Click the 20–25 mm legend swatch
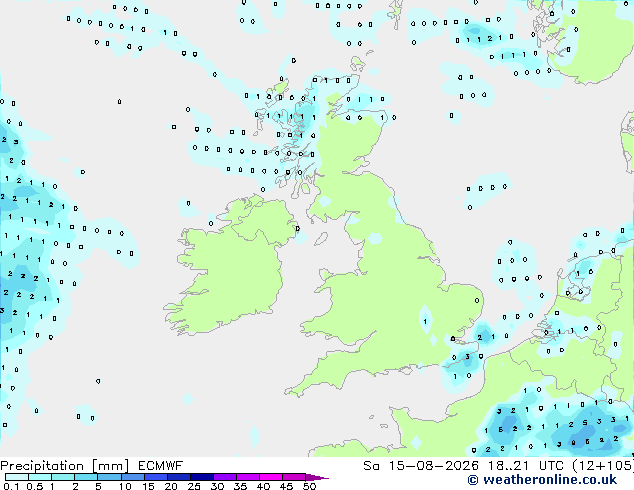Screen dimensions: 634x490 (x=178, y=477)
